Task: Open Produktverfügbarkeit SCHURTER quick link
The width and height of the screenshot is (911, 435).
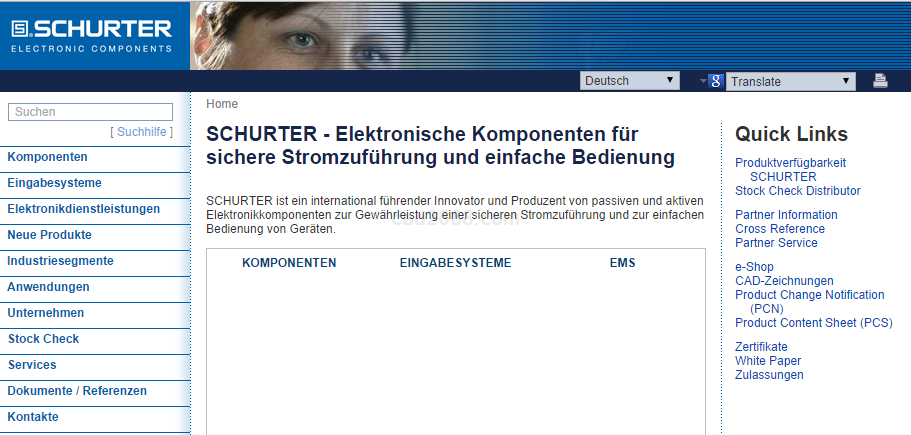Action: coord(790,163)
